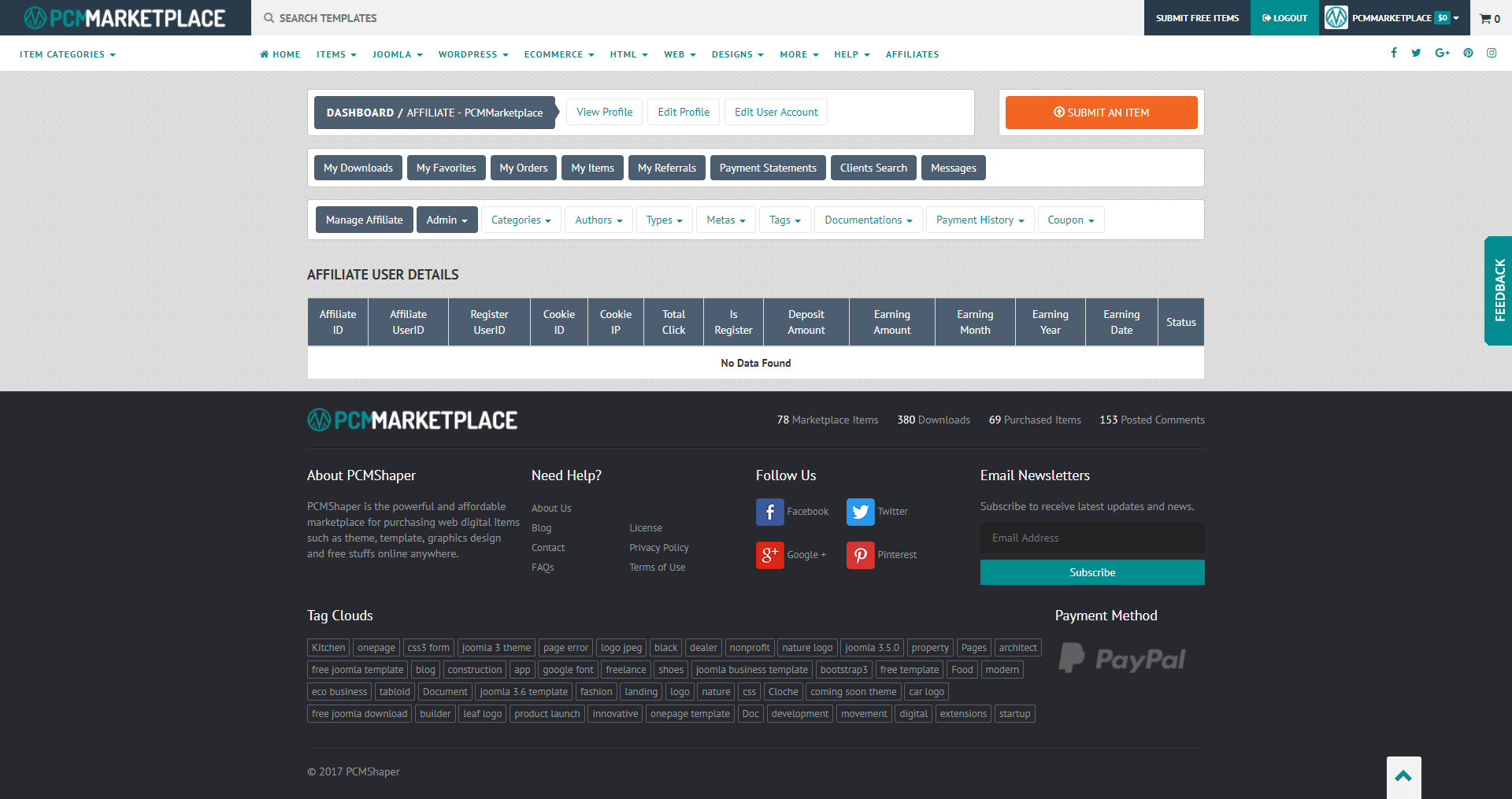Click the Edit Profile button
1512x799 pixels.
(684, 112)
